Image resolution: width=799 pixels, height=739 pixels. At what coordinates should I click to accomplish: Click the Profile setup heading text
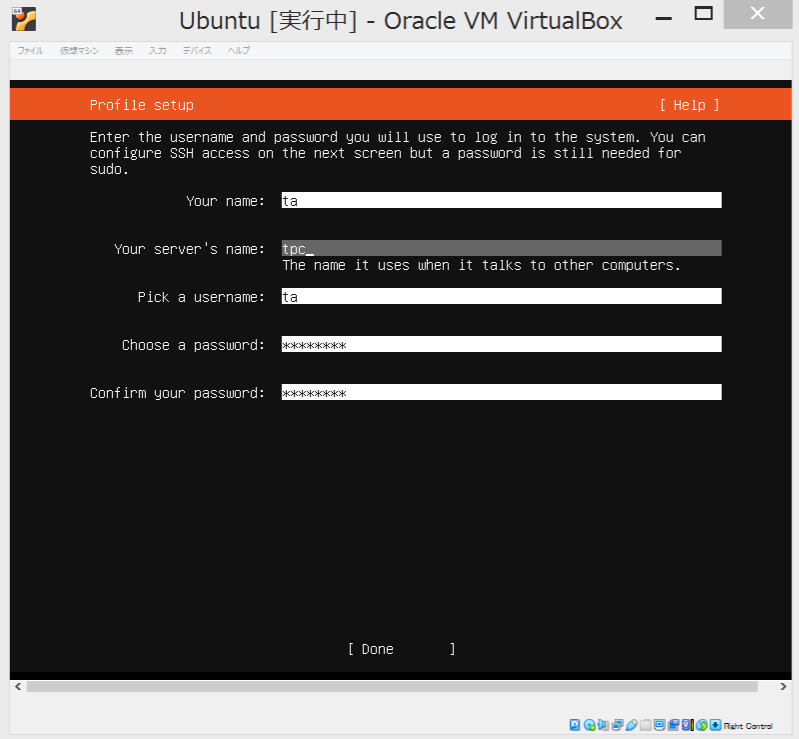tap(142, 105)
